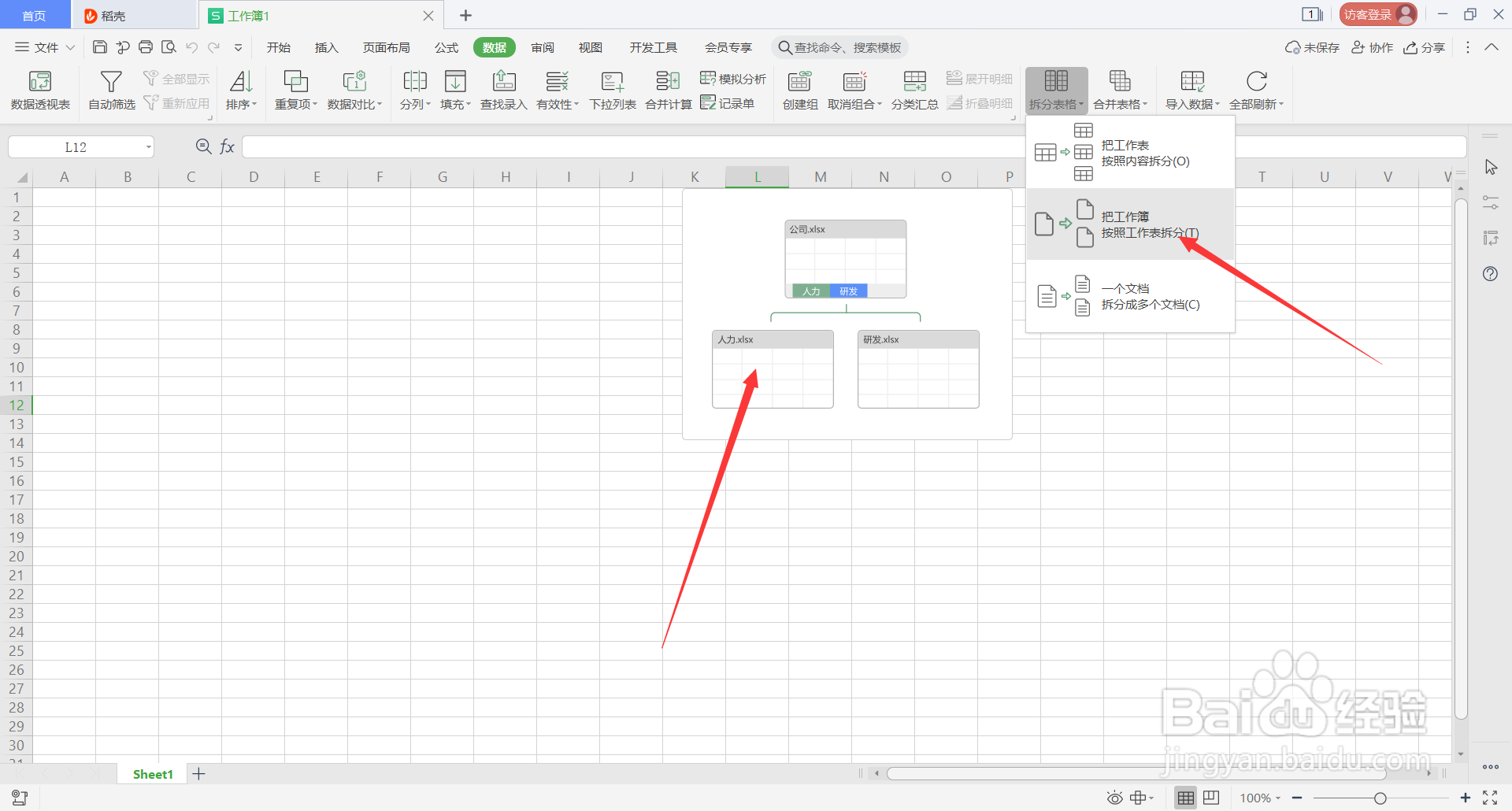Click 全部刷新 refresh all icon
Image resolution: width=1512 pixels, height=811 pixels.
[x=1257, y=81]
